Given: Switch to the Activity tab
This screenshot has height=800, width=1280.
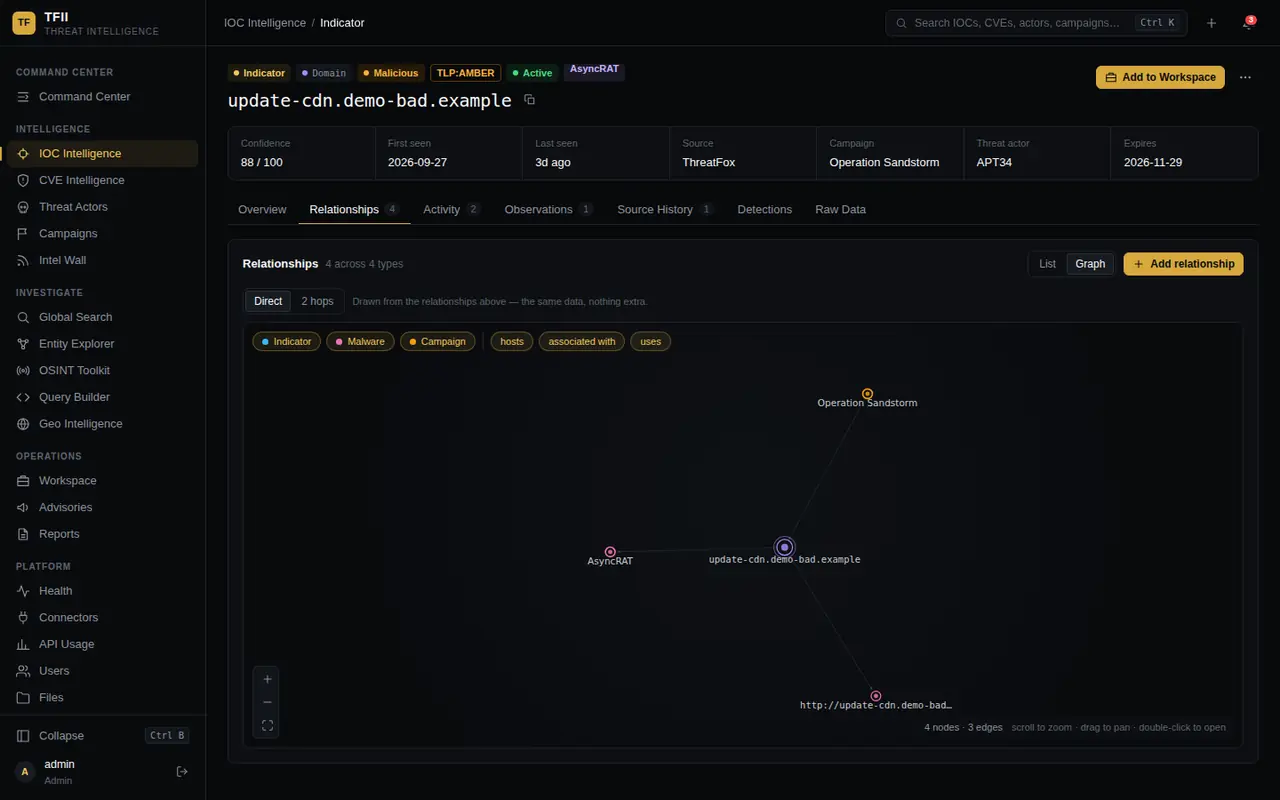Looking at the screenshot, I should coord(452,209).
